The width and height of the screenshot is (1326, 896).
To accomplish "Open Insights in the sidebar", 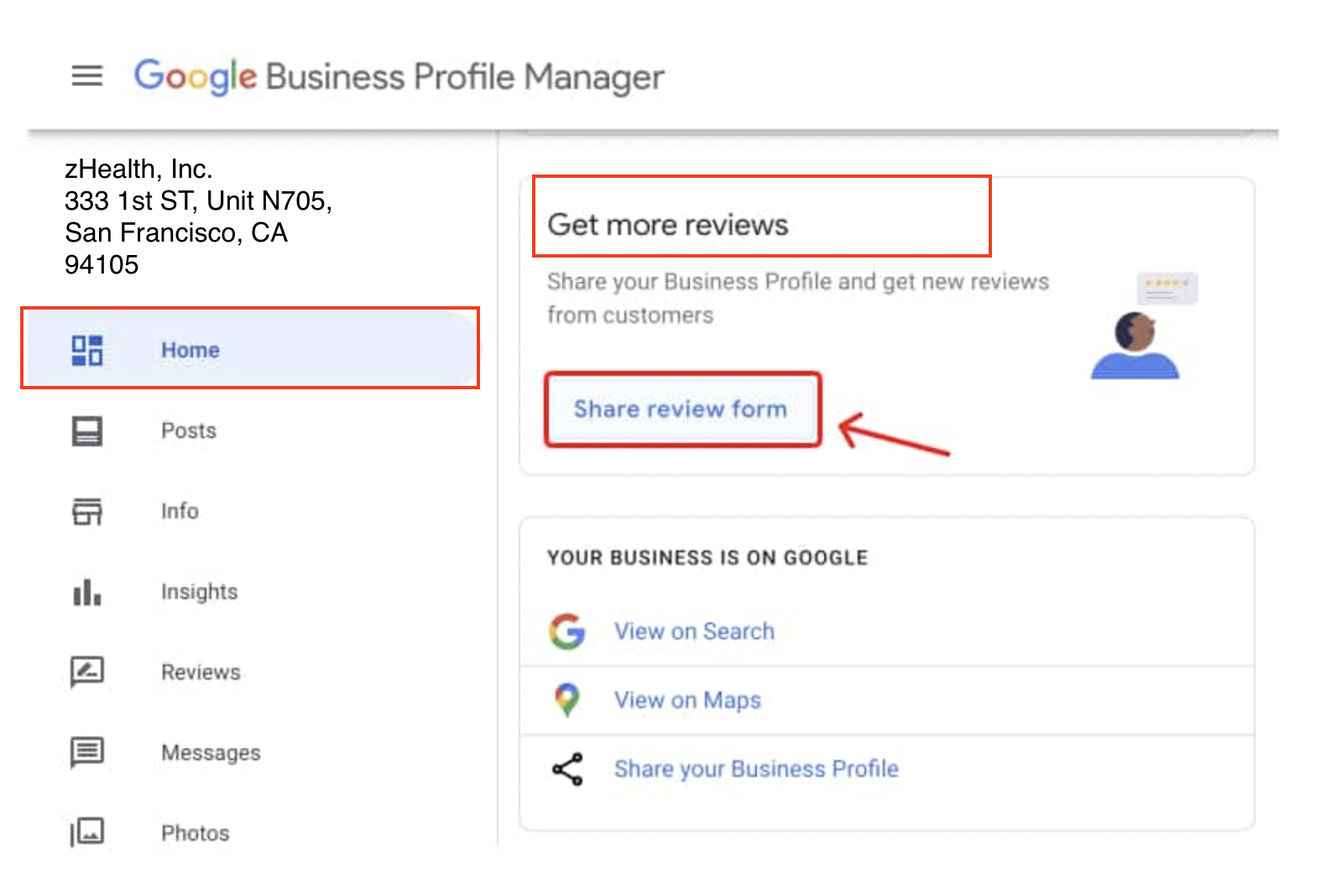I will [200, 592].
